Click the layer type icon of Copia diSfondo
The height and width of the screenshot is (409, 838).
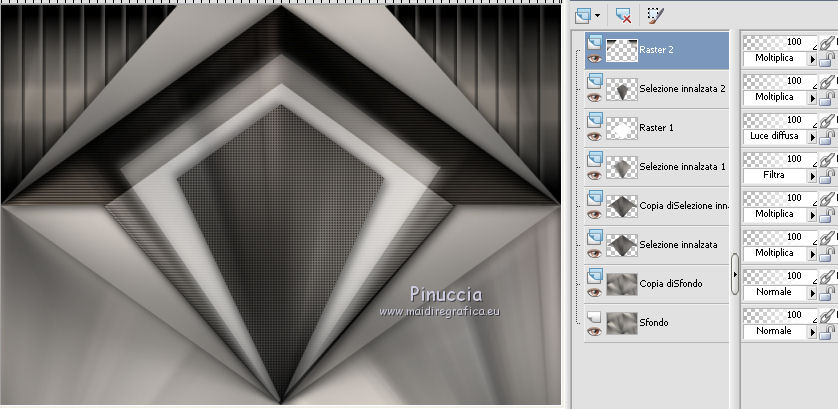[x=595, y=276]
